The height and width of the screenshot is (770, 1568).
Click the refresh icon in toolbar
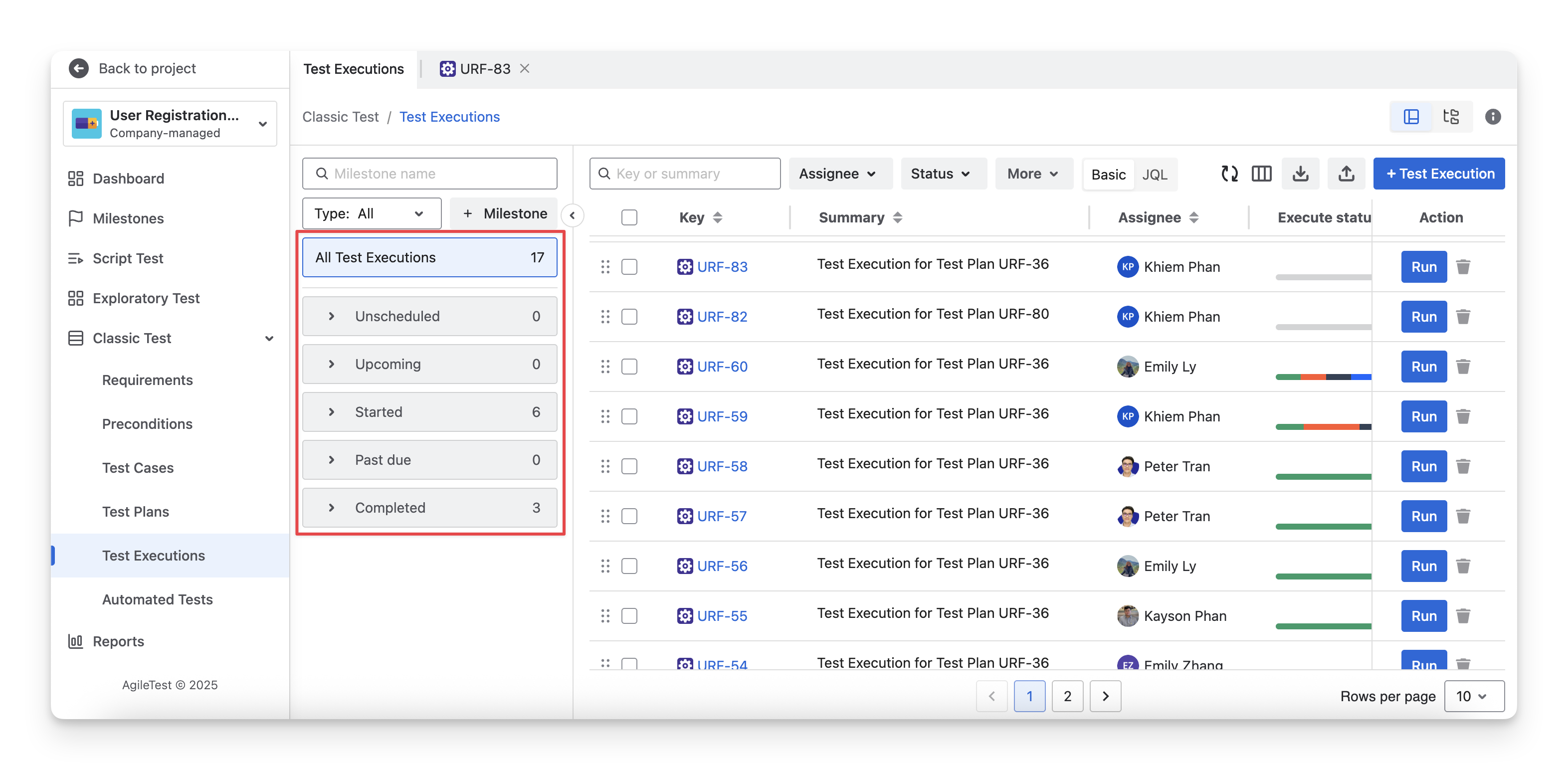point(1229,174)
